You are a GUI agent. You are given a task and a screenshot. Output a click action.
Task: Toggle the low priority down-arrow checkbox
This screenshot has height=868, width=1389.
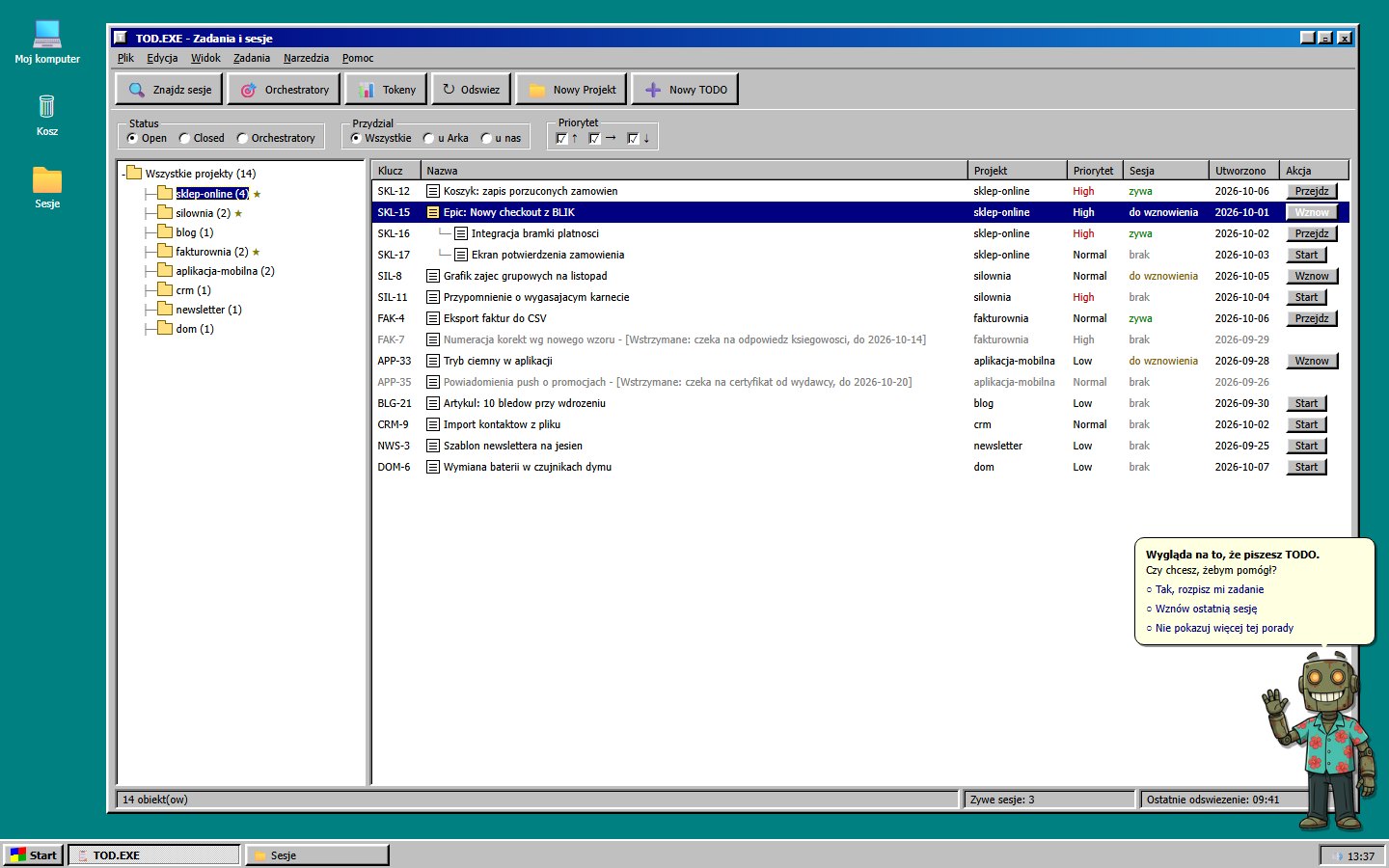[x=633, y=138]
